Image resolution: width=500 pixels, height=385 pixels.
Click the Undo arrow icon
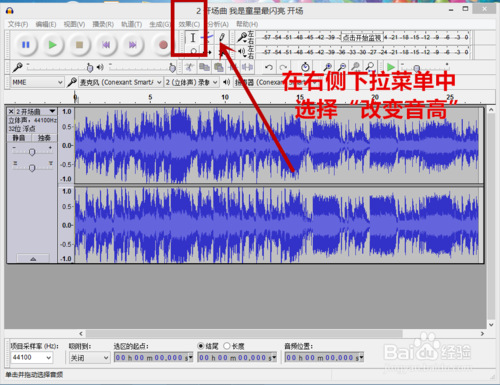click(269, 67)
